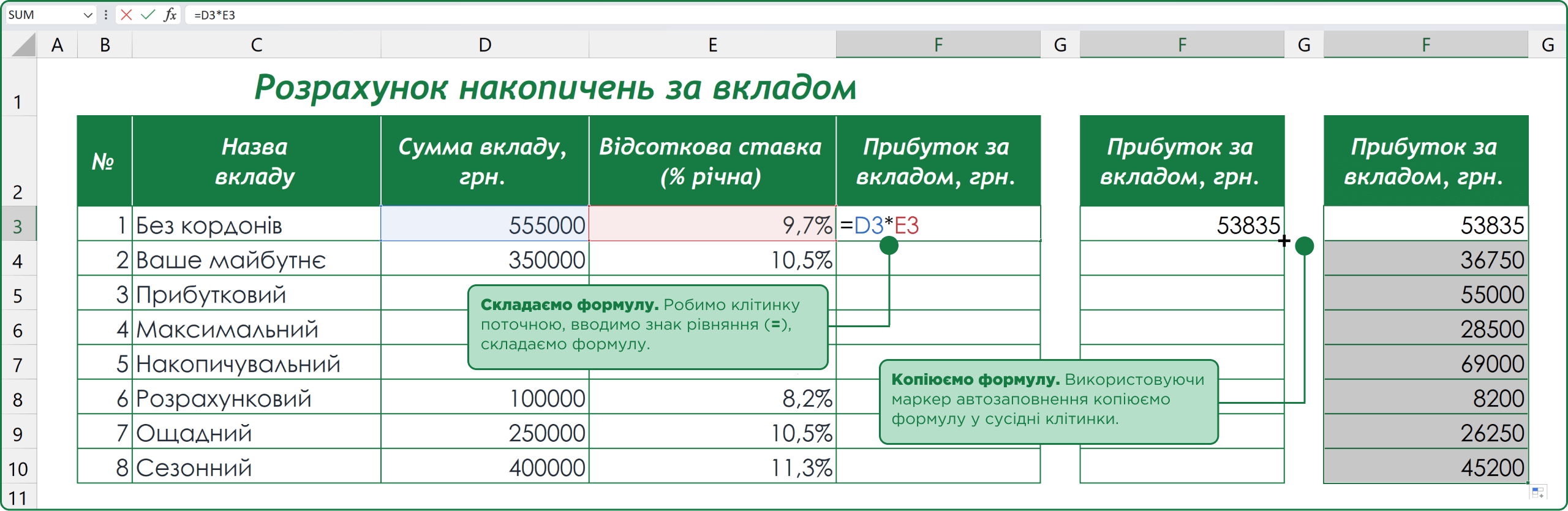
Task: Cancel the formula entry with the X icon
Action: 126,15
